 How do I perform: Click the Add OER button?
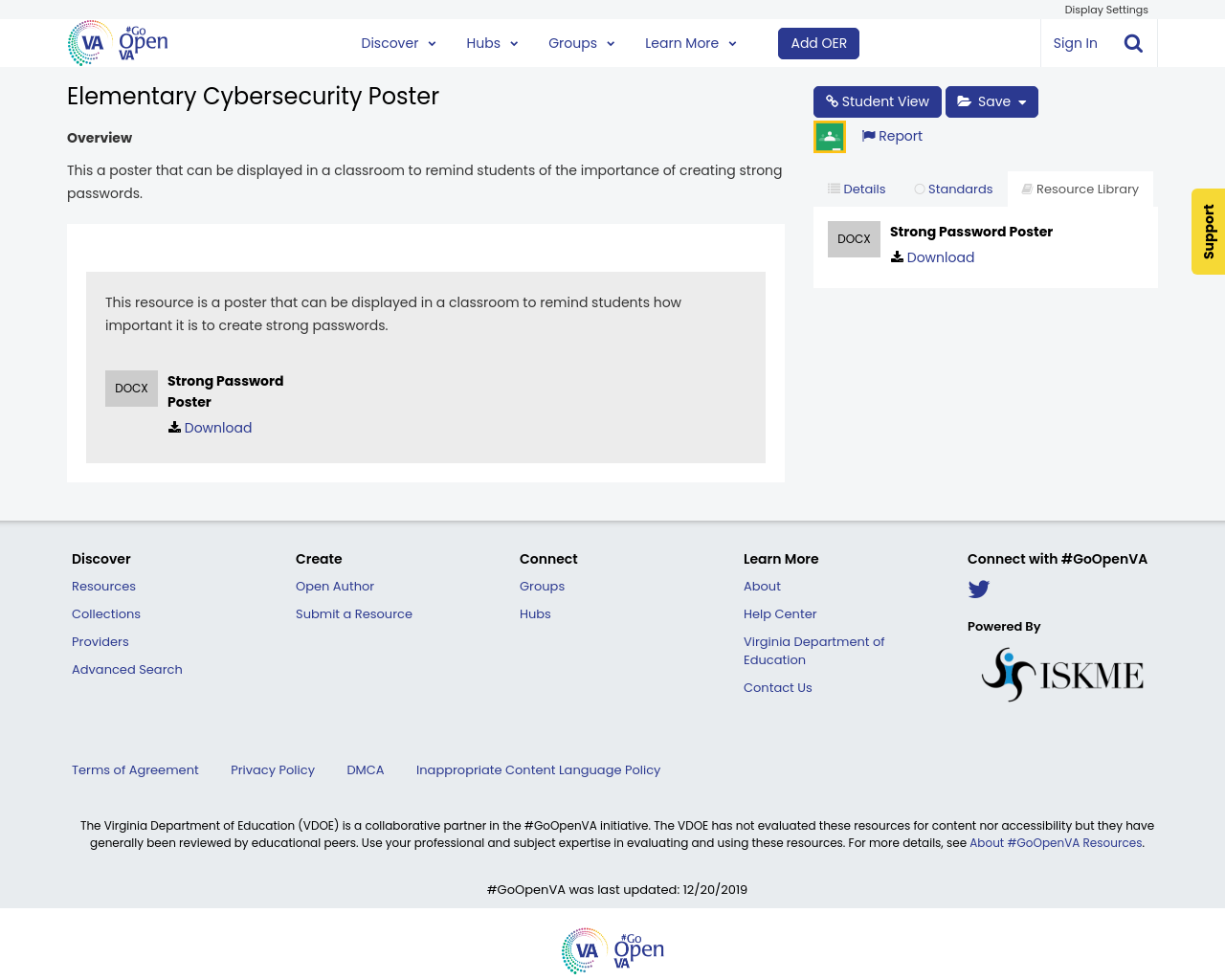click(818, 42)
